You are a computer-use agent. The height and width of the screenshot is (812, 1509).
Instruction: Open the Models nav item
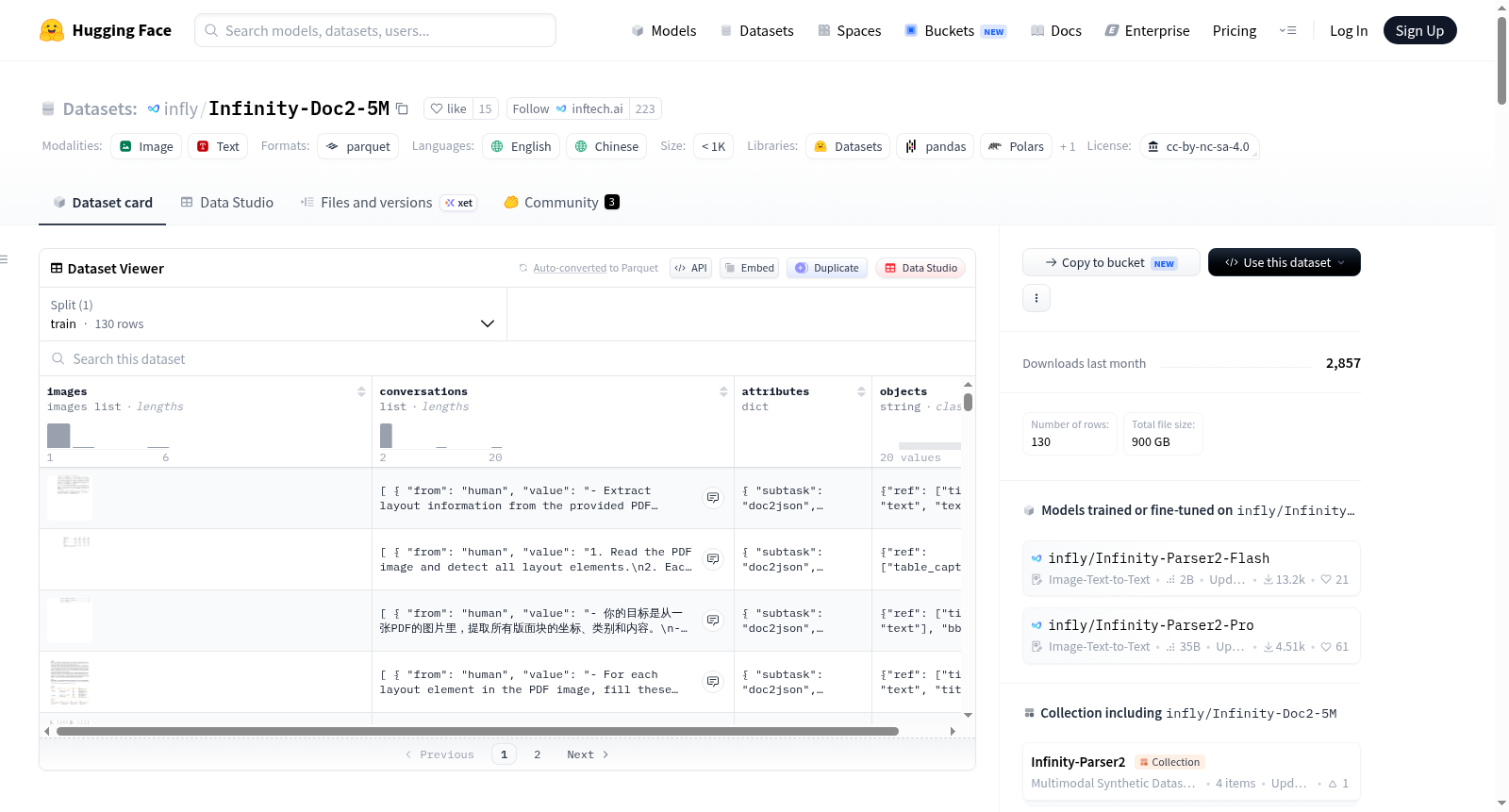(664, 30)
